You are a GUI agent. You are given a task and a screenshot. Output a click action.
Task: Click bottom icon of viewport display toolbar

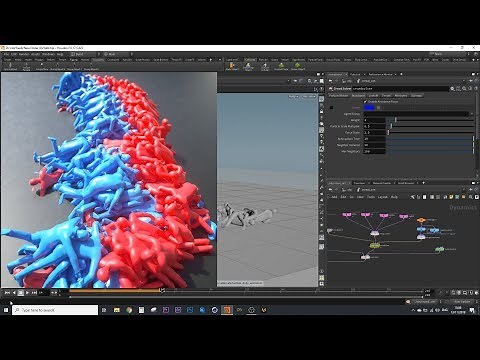tap(321, 284)
